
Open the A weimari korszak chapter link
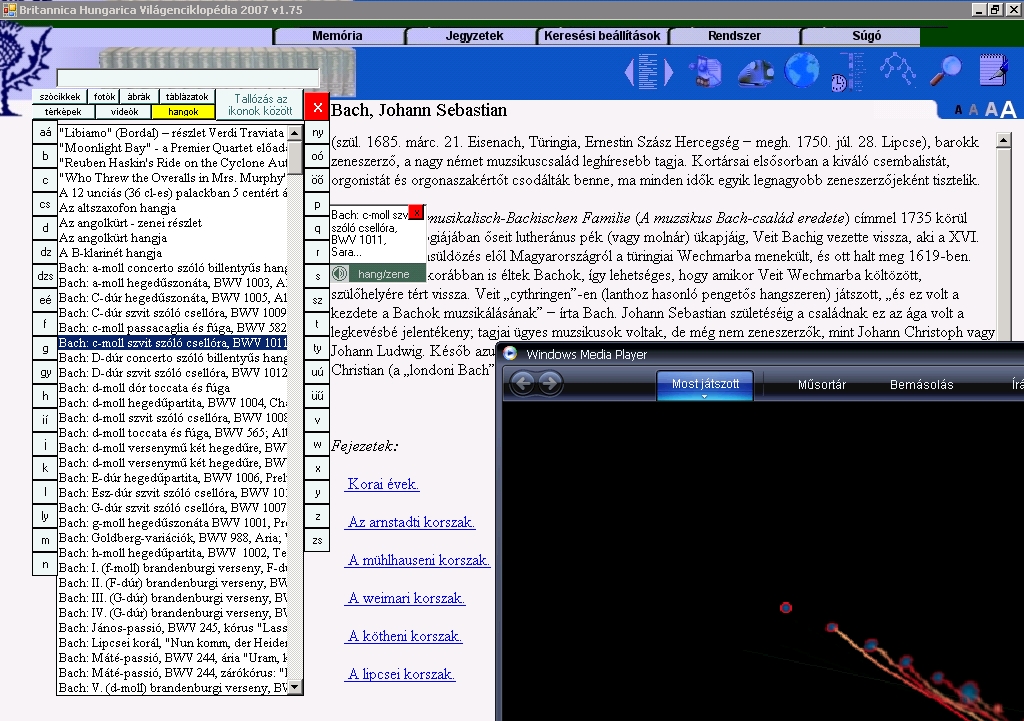tap(406, 598)
